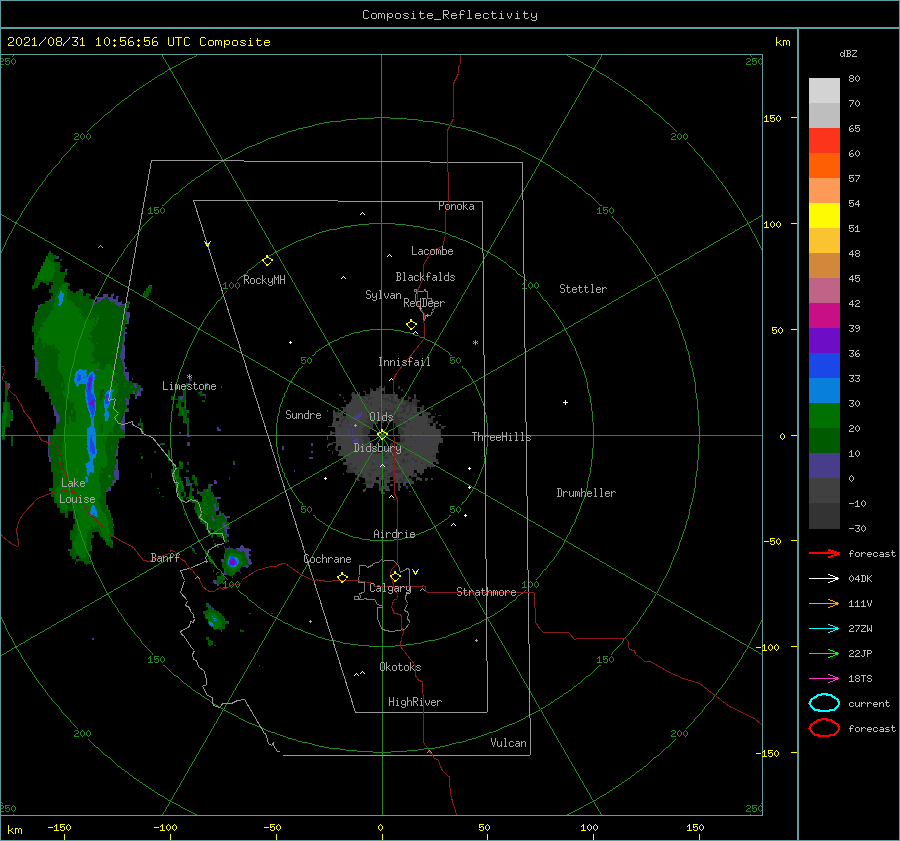Image resolution: width=900 pixels, height=841 pixels.
Task: Click the dBZ legend heading
Action: [848, 53]
